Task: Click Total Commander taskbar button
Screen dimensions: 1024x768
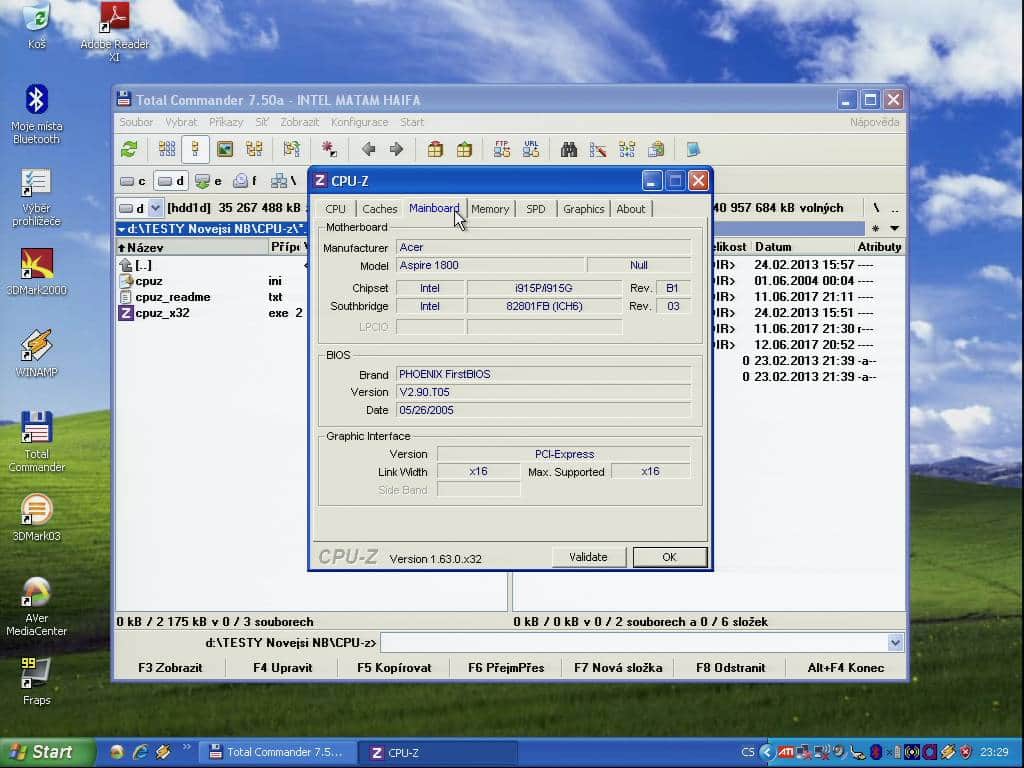Action: (277, 752)
